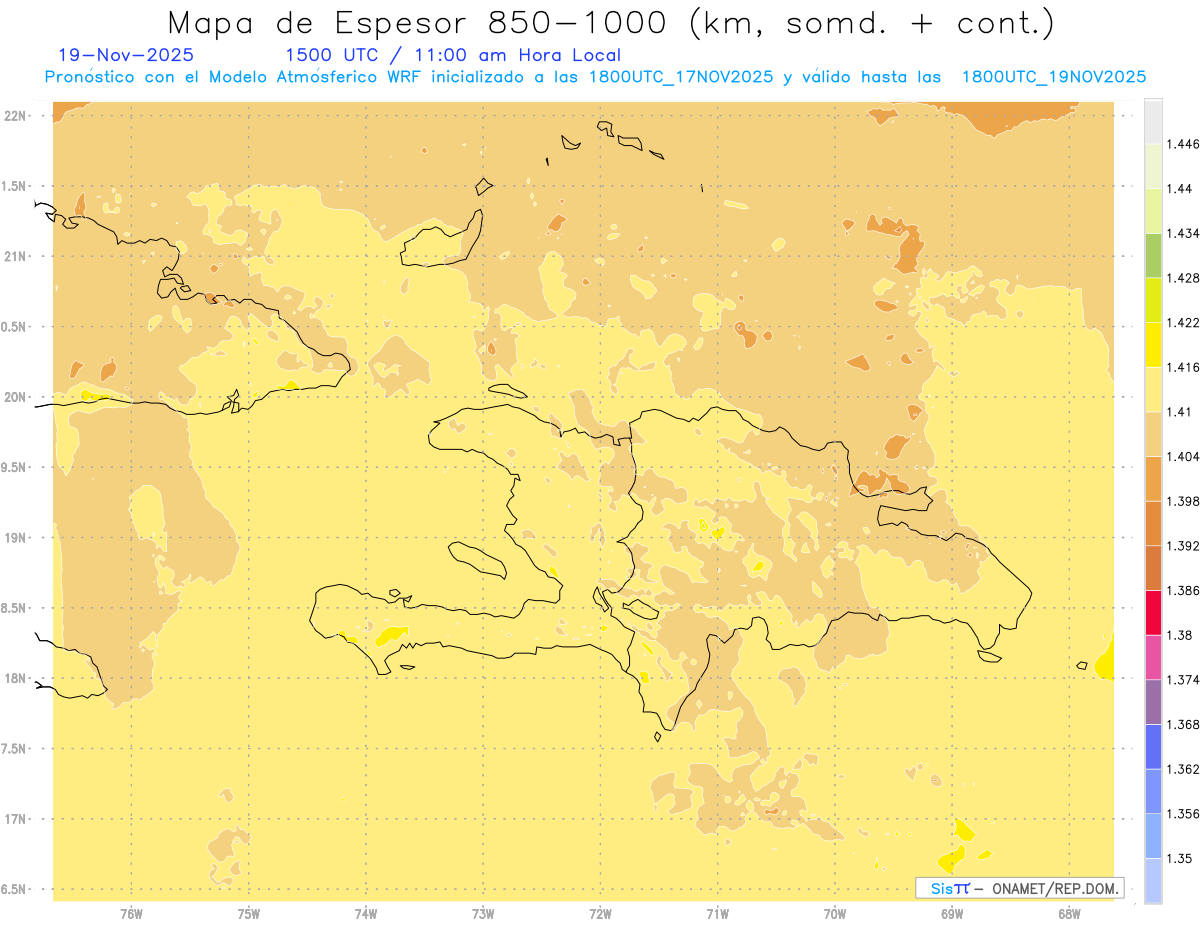The height and width of the screenshot is (927, 1200).
Task: Click the '72W' longitude label
Action: click(600, 914)
